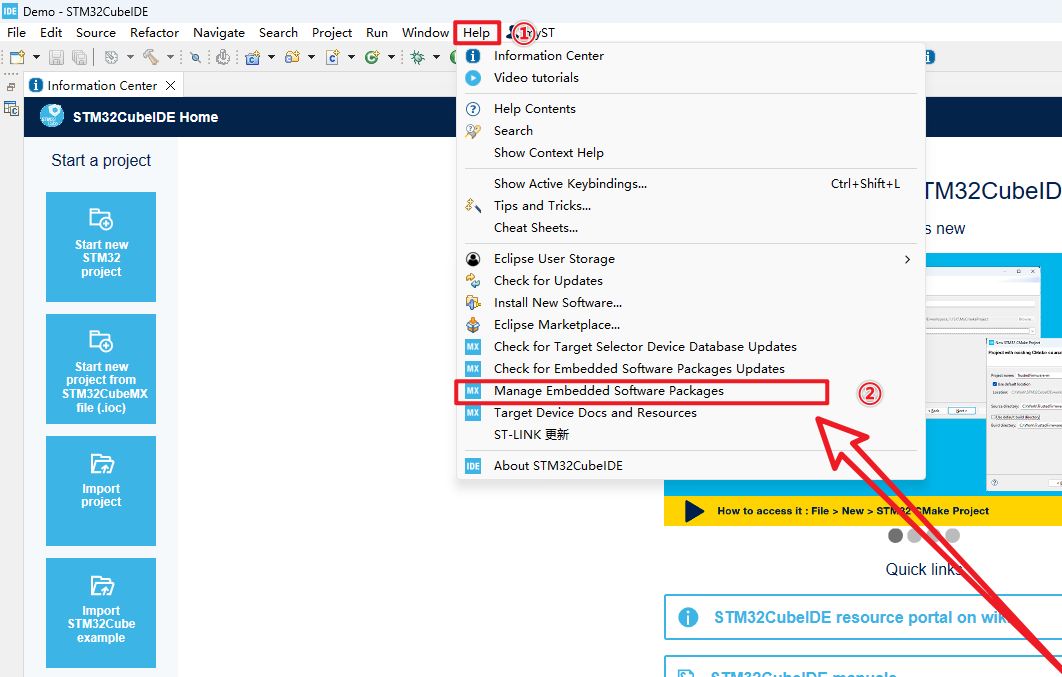Open dropdown next to new source folder icon
The height and width of the screenshot is (677, 1062).
point(312,58)
